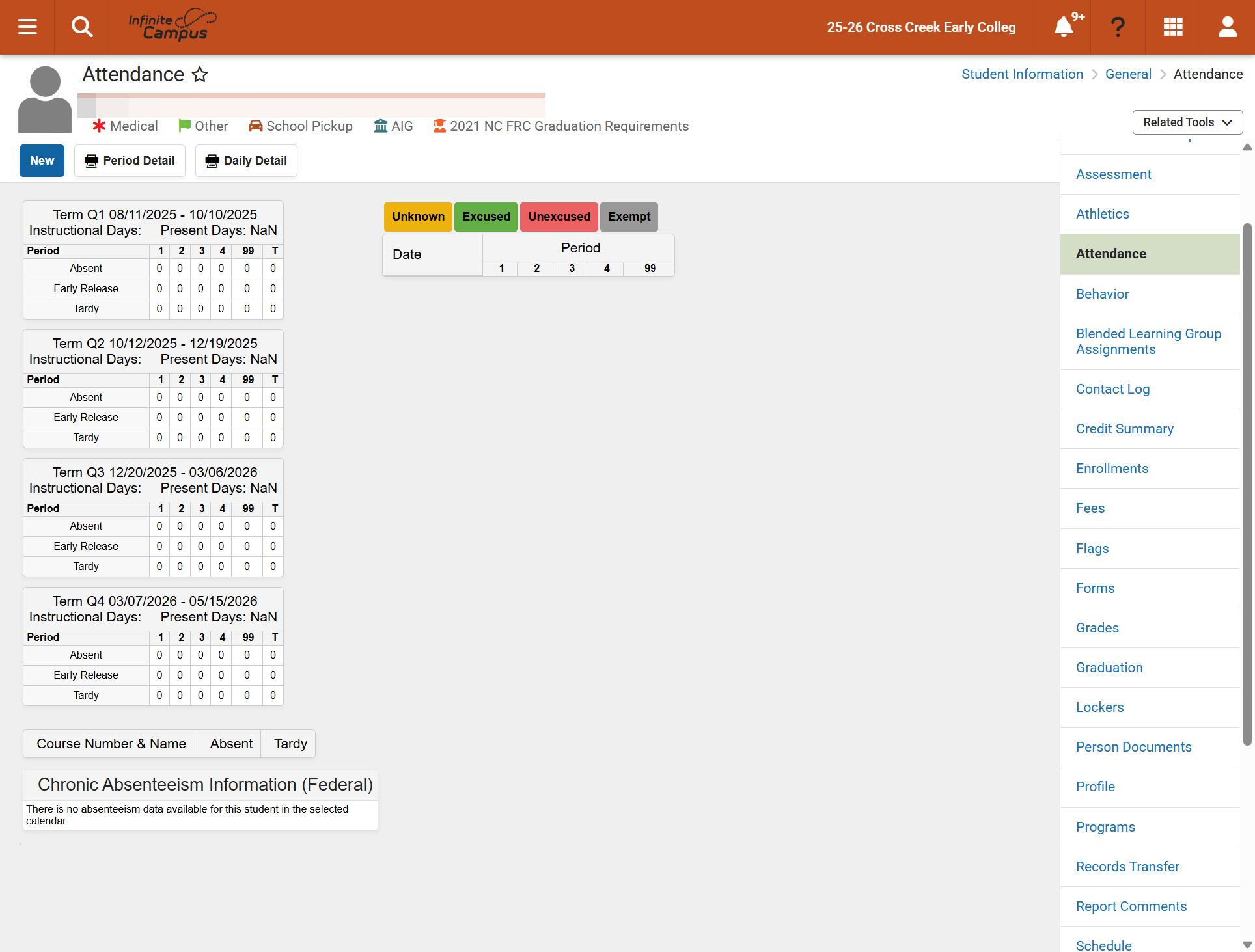Viewport: 1255px width, 952px height.
Task: Open Credit Summary in the side menu
Action: click(x=1150, y=429)
